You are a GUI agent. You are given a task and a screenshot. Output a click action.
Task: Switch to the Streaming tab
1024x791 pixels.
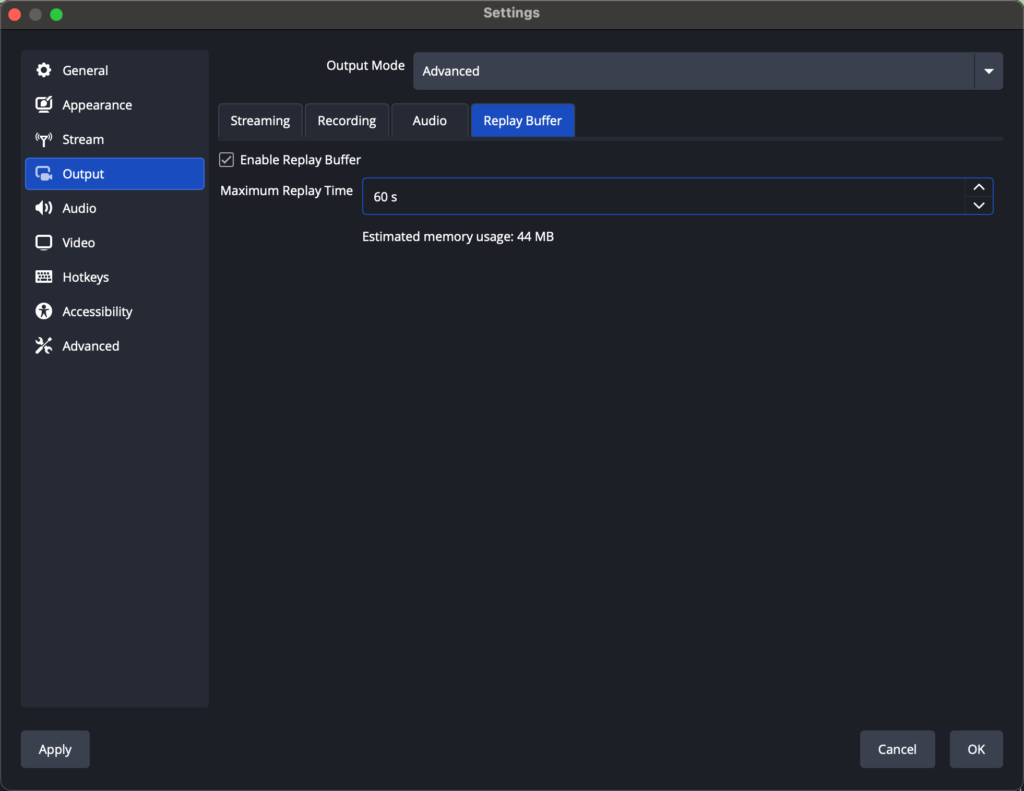pyautogui.click(x=260, y=120)
